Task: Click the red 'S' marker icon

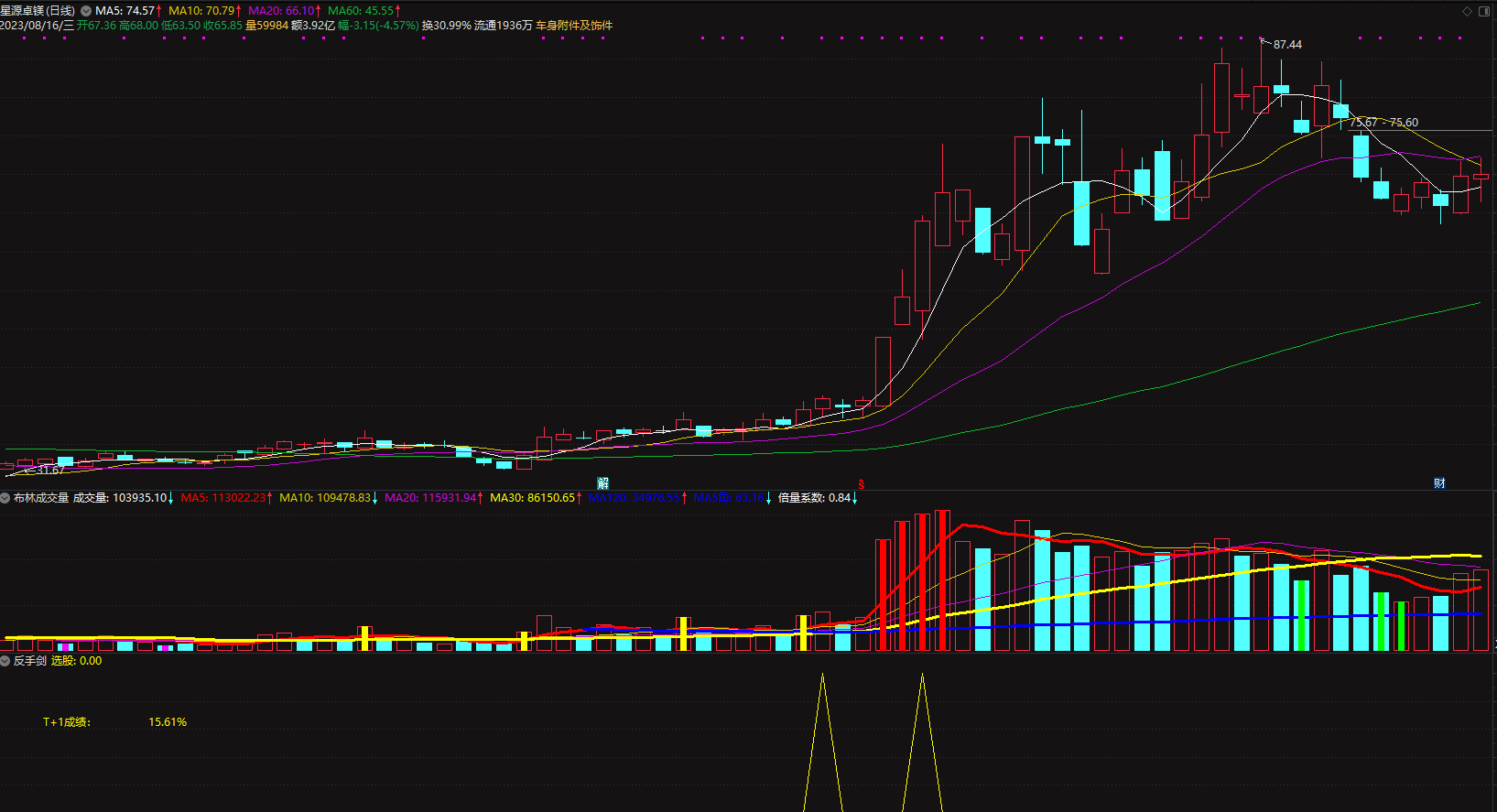Action: tap(861, 484)
